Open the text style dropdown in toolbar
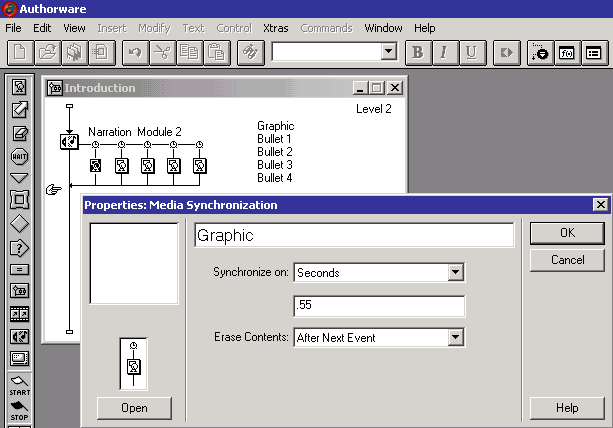 tap(373, 52)
